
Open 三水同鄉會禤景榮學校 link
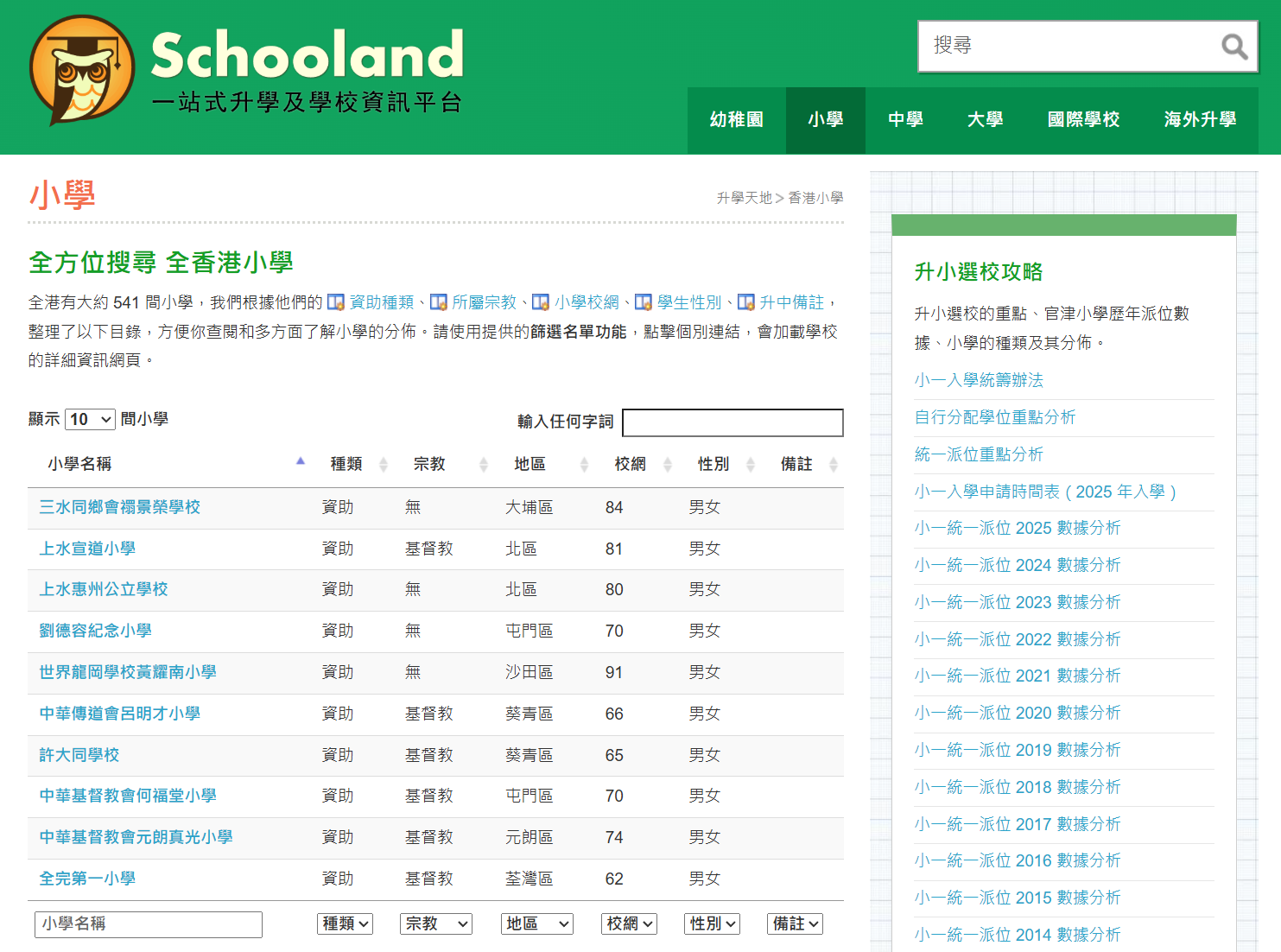[x=119, y=507]
